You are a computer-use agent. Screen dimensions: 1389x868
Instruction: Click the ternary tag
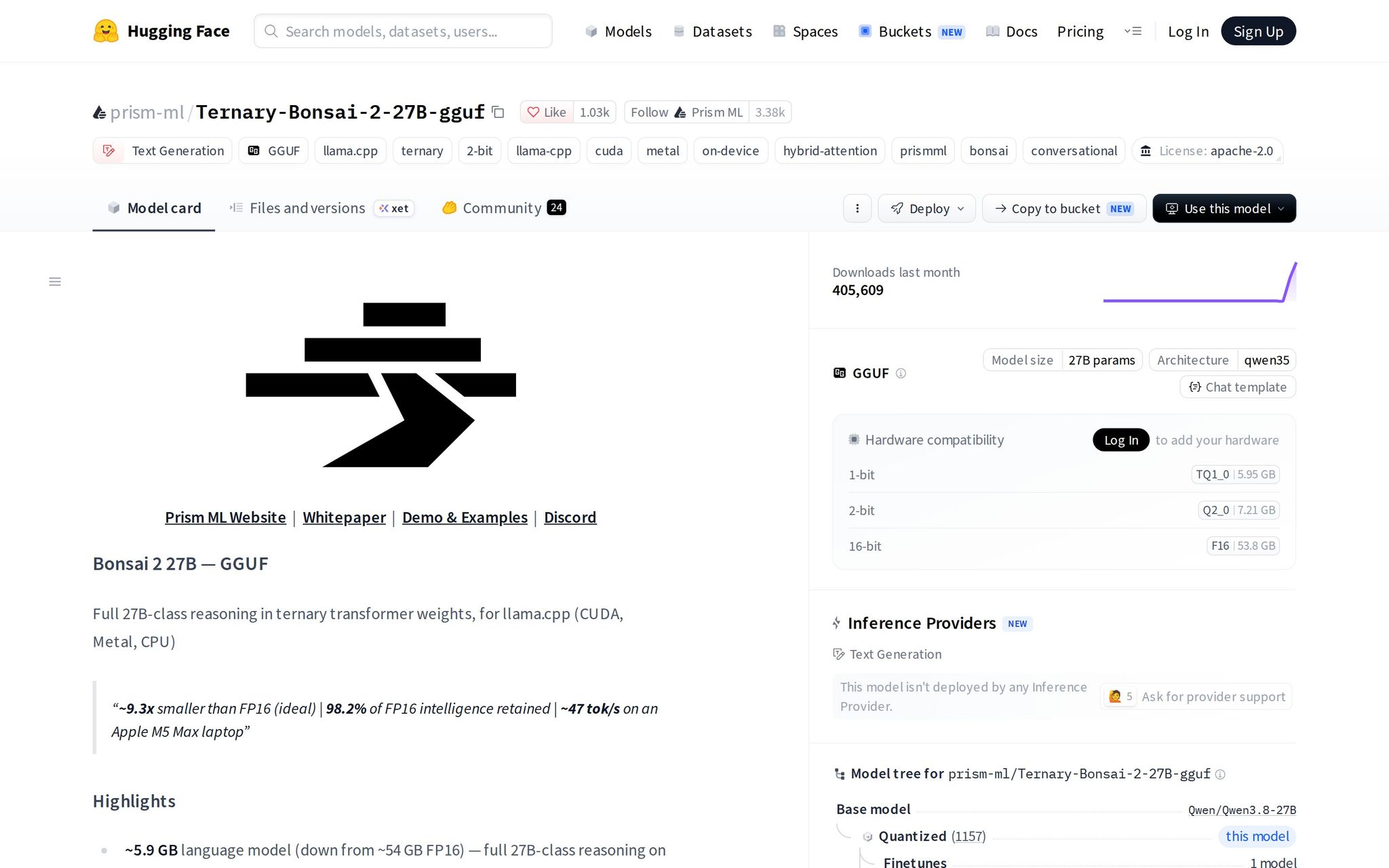click(422, 151)
